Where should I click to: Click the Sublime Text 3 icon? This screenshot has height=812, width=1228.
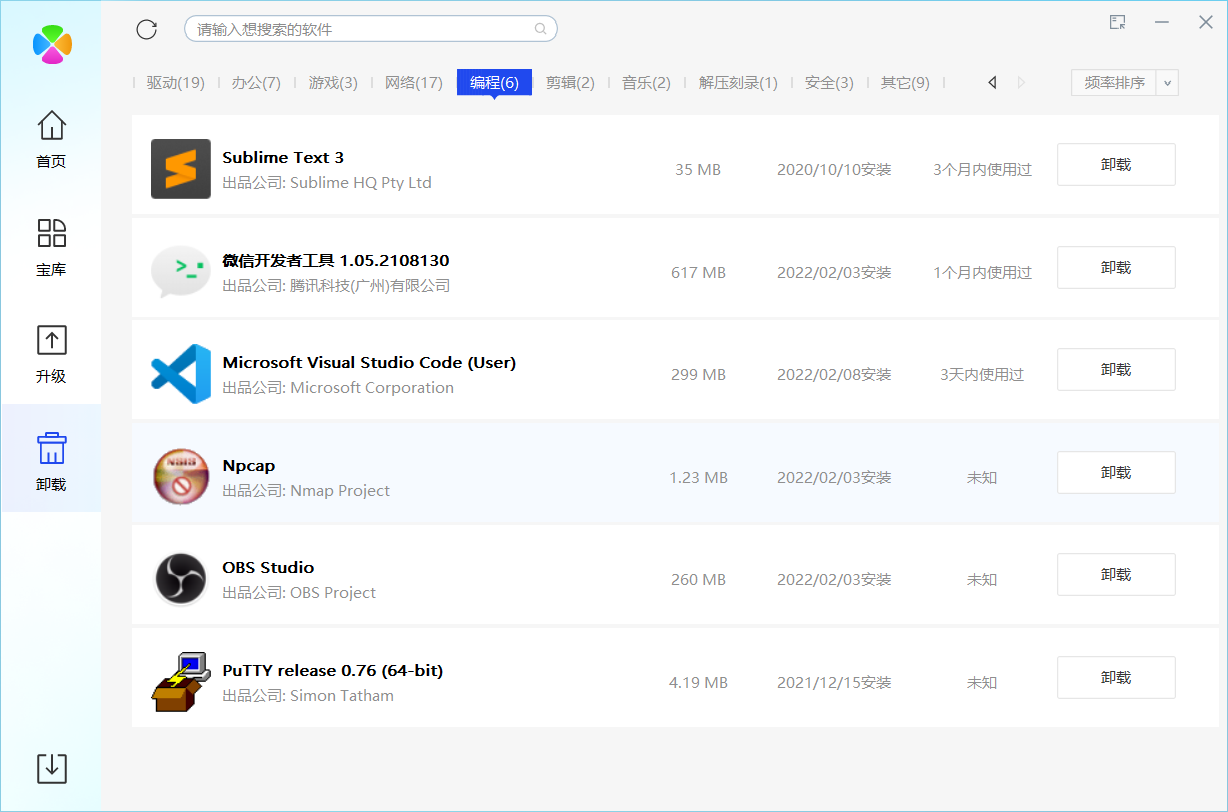181,169
